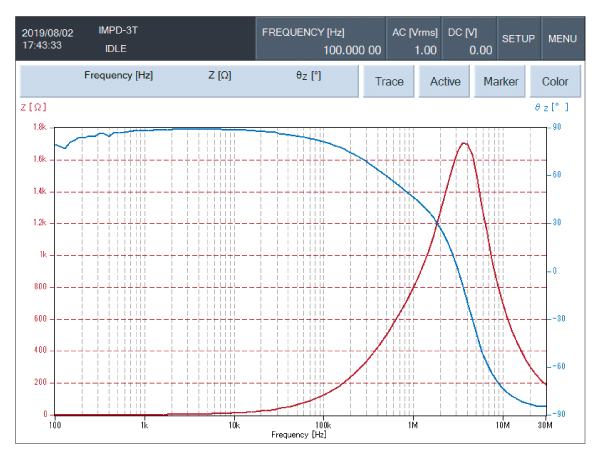Click the 1.8k tick on Z axis
The width and height of the screenshot is (600, 459).
(40, 127)
